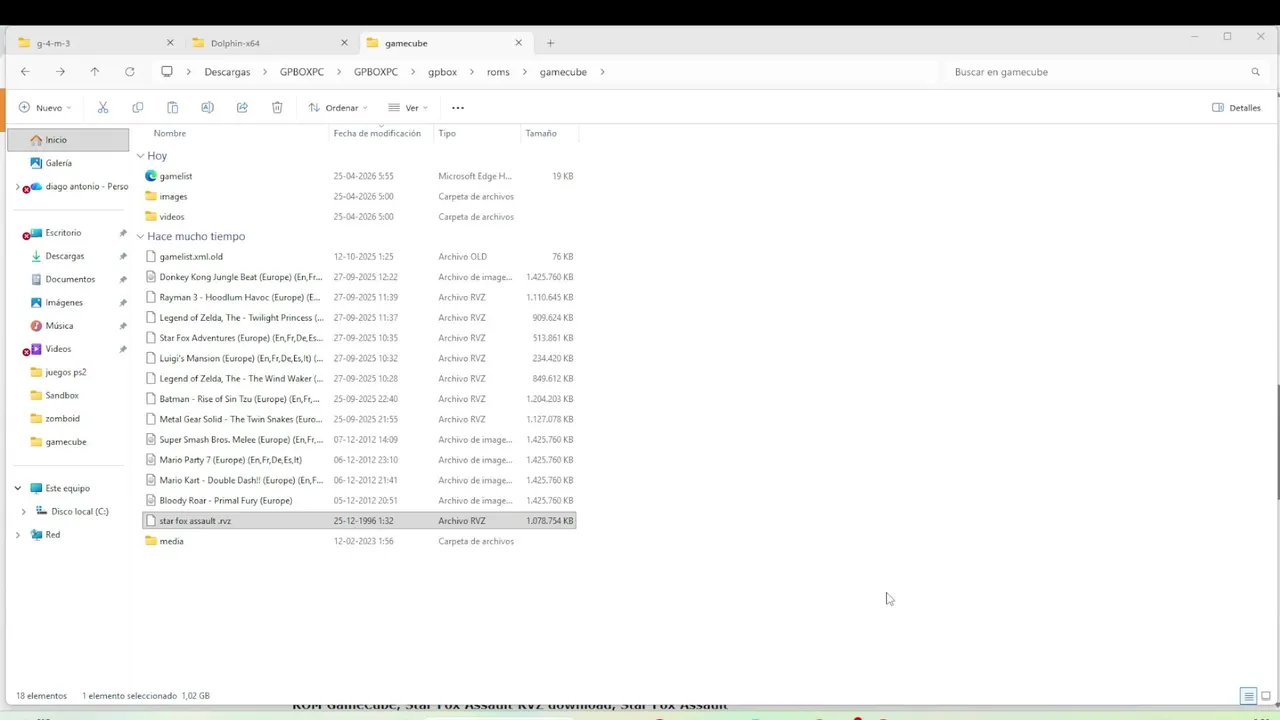Image resolution: width=1280 pixels, height=720 pixels.
Task: Click the Delete trash icon
Action: point(277,107)
